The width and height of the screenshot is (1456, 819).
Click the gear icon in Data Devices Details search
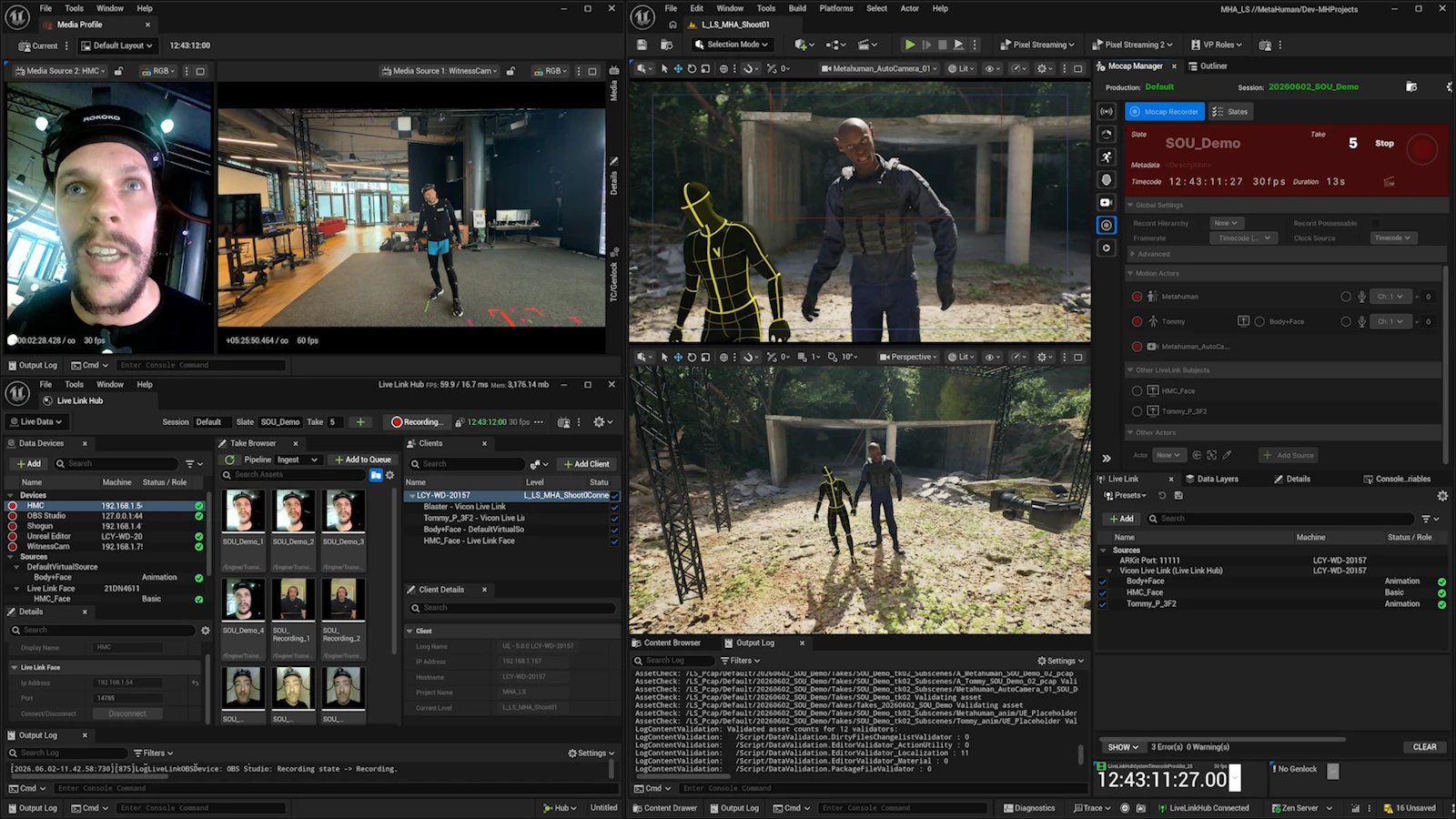click(x=206, y=630)
